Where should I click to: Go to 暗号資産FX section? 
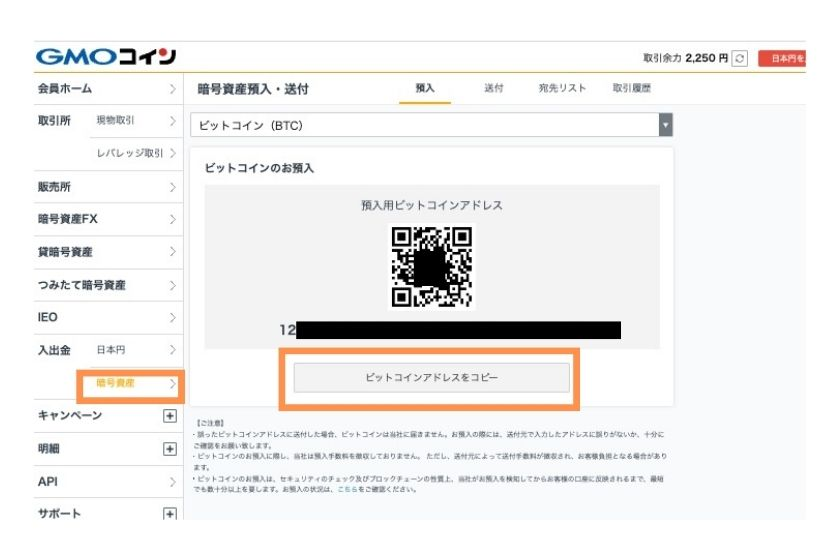pos(108,219)
